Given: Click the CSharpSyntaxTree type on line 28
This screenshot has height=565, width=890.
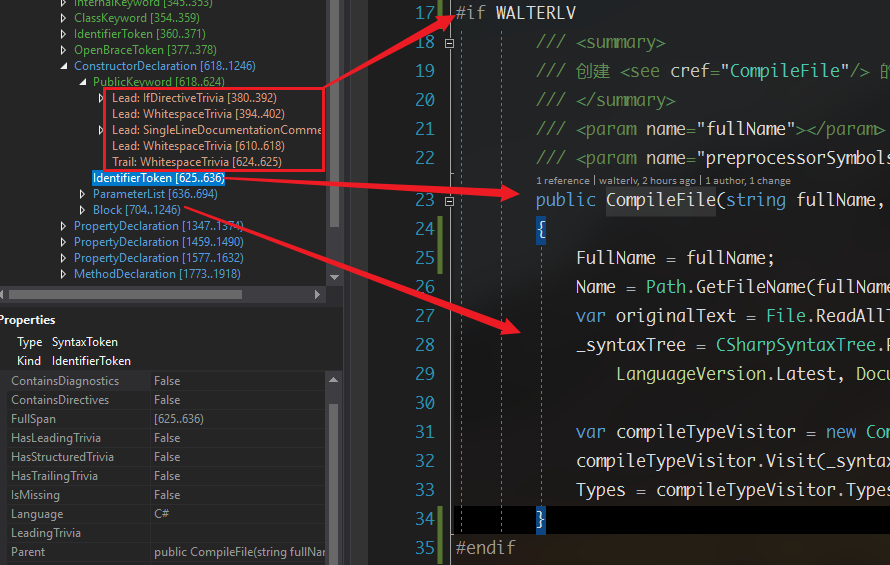Looking at the screenshot, I should coord(796,345).
